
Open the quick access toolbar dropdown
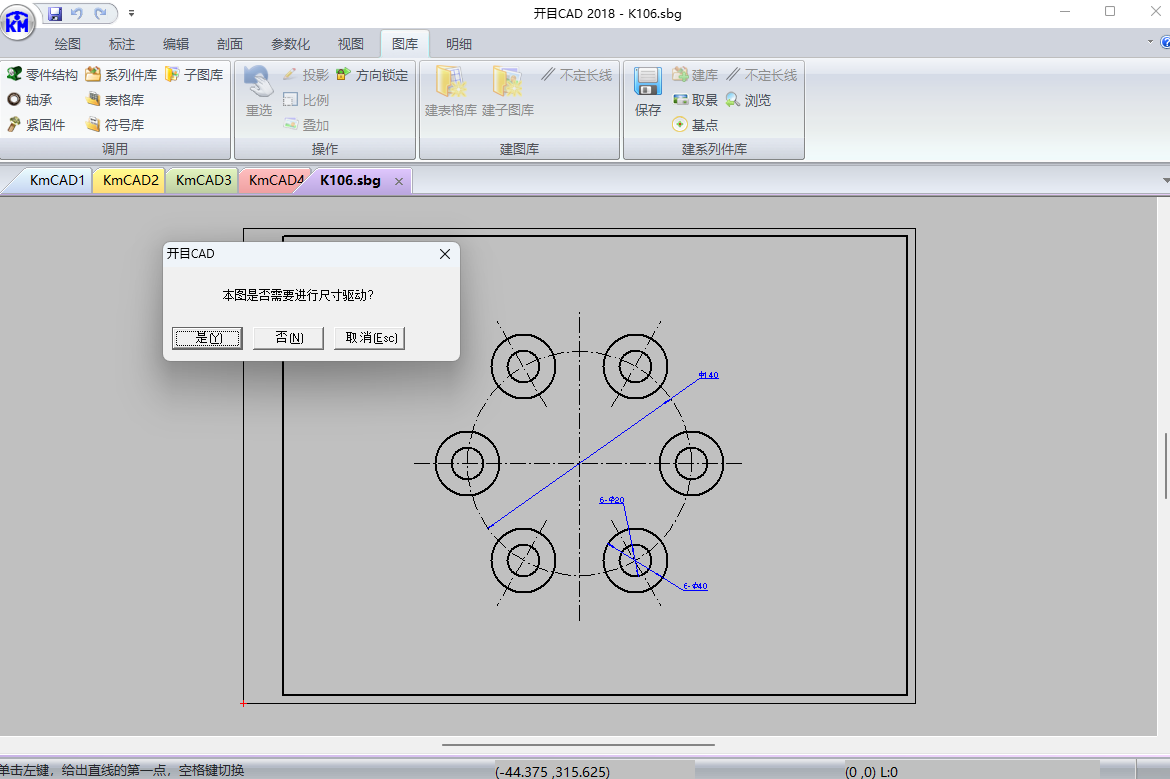click(131, 13)
